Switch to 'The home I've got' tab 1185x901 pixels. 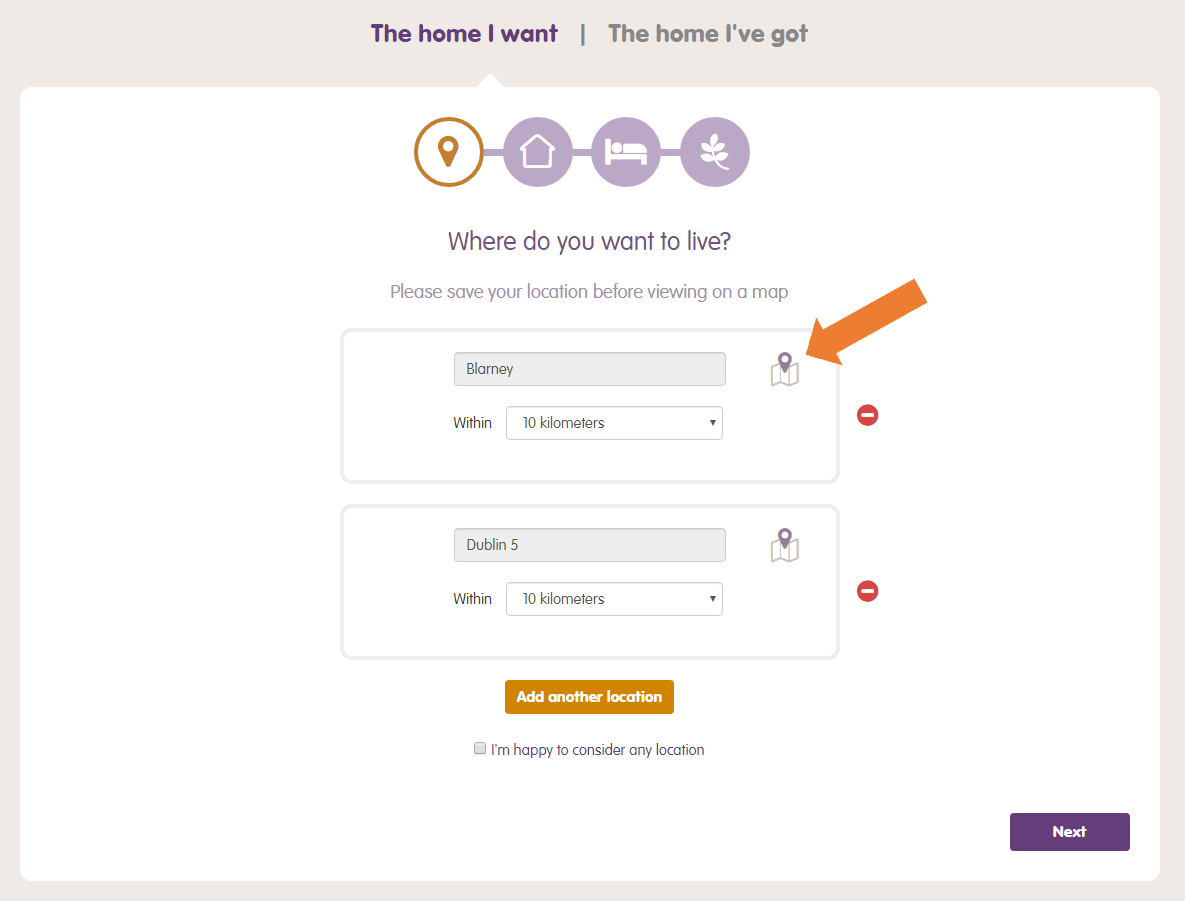pos(707,34)
